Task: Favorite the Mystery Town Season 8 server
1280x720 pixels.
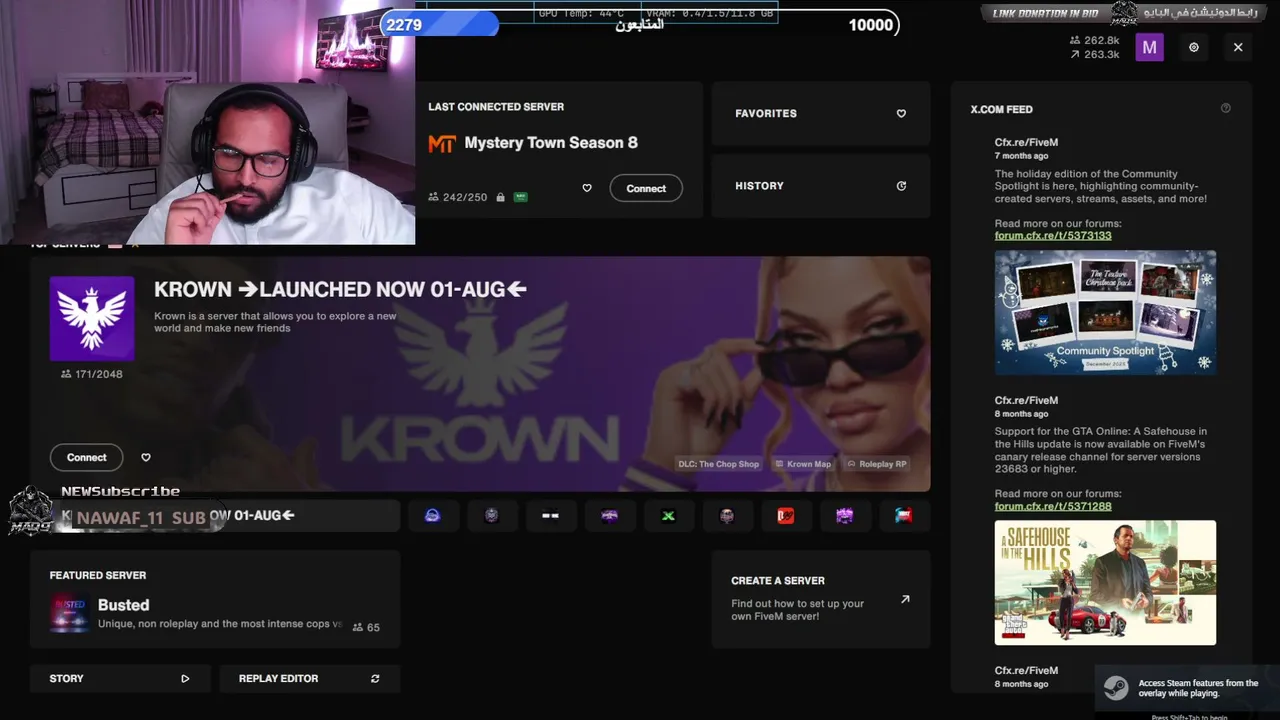Action: pos(587,188)
